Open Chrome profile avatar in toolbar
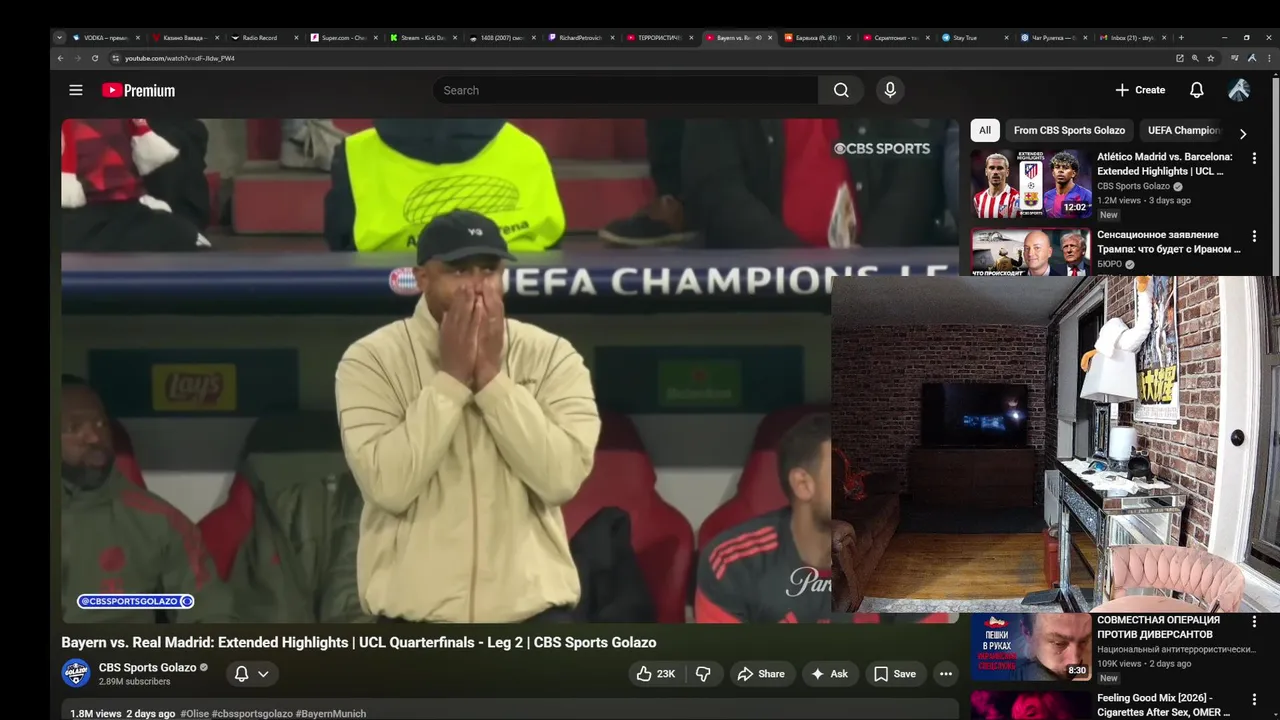1280x720 pixels. coord(1251,58)
